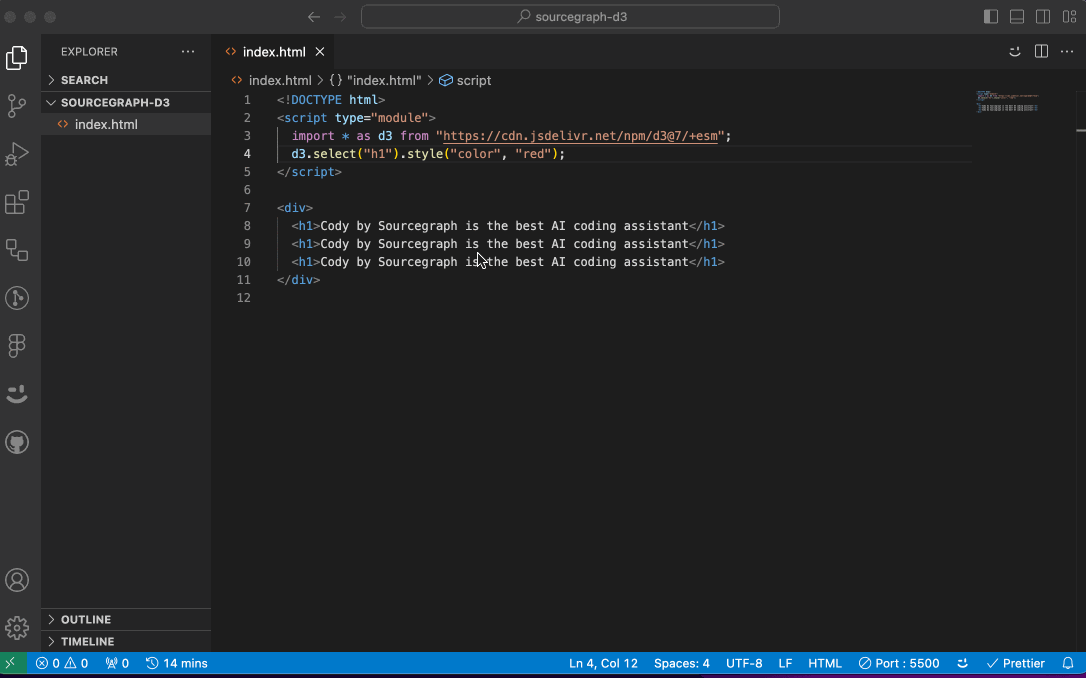Open the jsdelivr d3 CDN link

coord(580,136)
